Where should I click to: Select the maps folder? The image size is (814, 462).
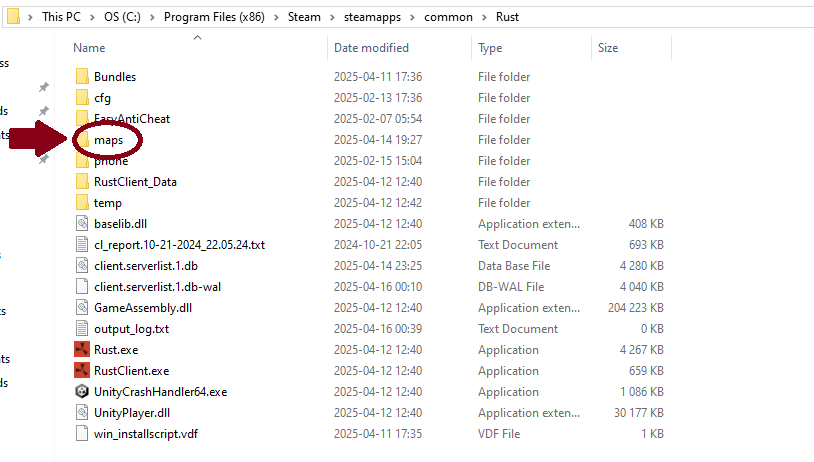[108, 140]
